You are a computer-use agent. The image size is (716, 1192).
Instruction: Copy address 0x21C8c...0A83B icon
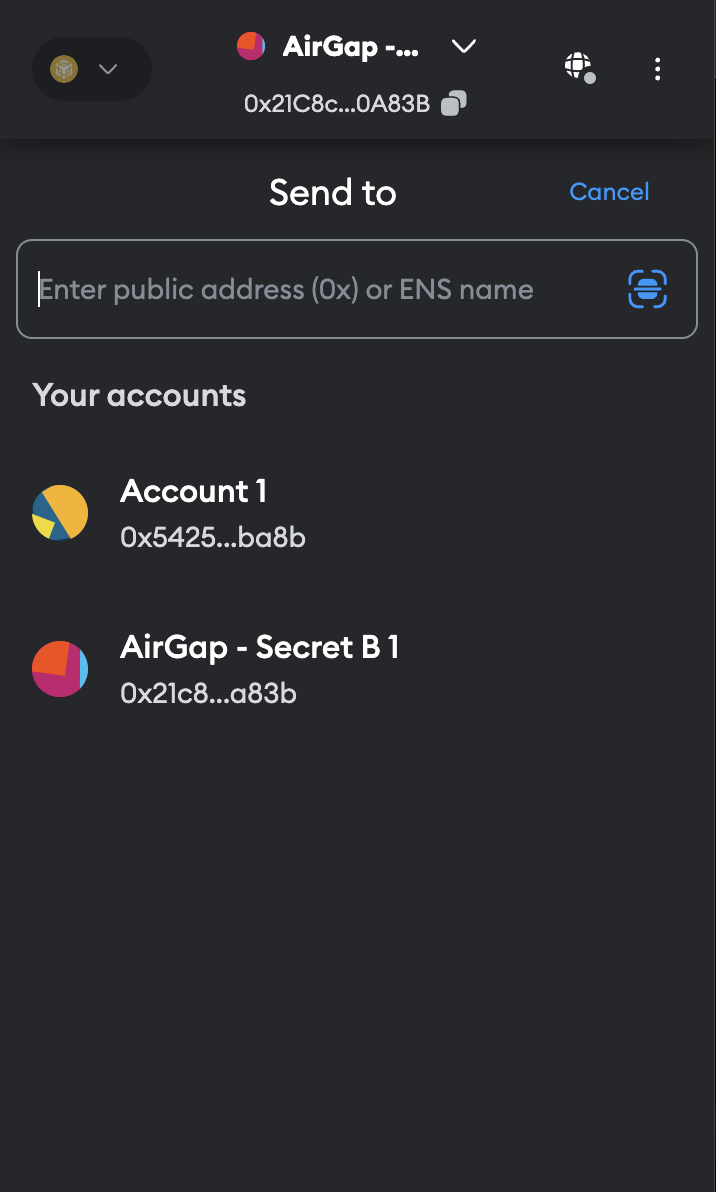tap(454, 103)
